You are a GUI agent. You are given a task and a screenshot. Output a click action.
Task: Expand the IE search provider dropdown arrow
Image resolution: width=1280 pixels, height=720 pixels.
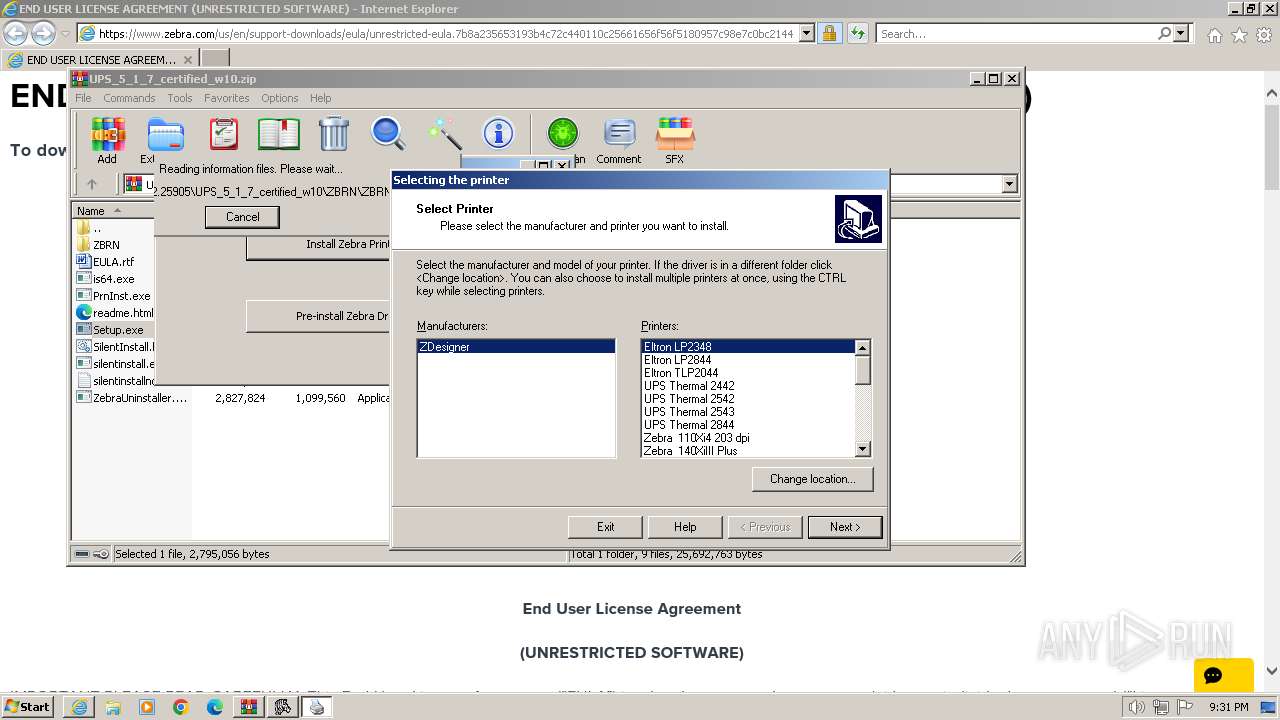[1181, 33]
